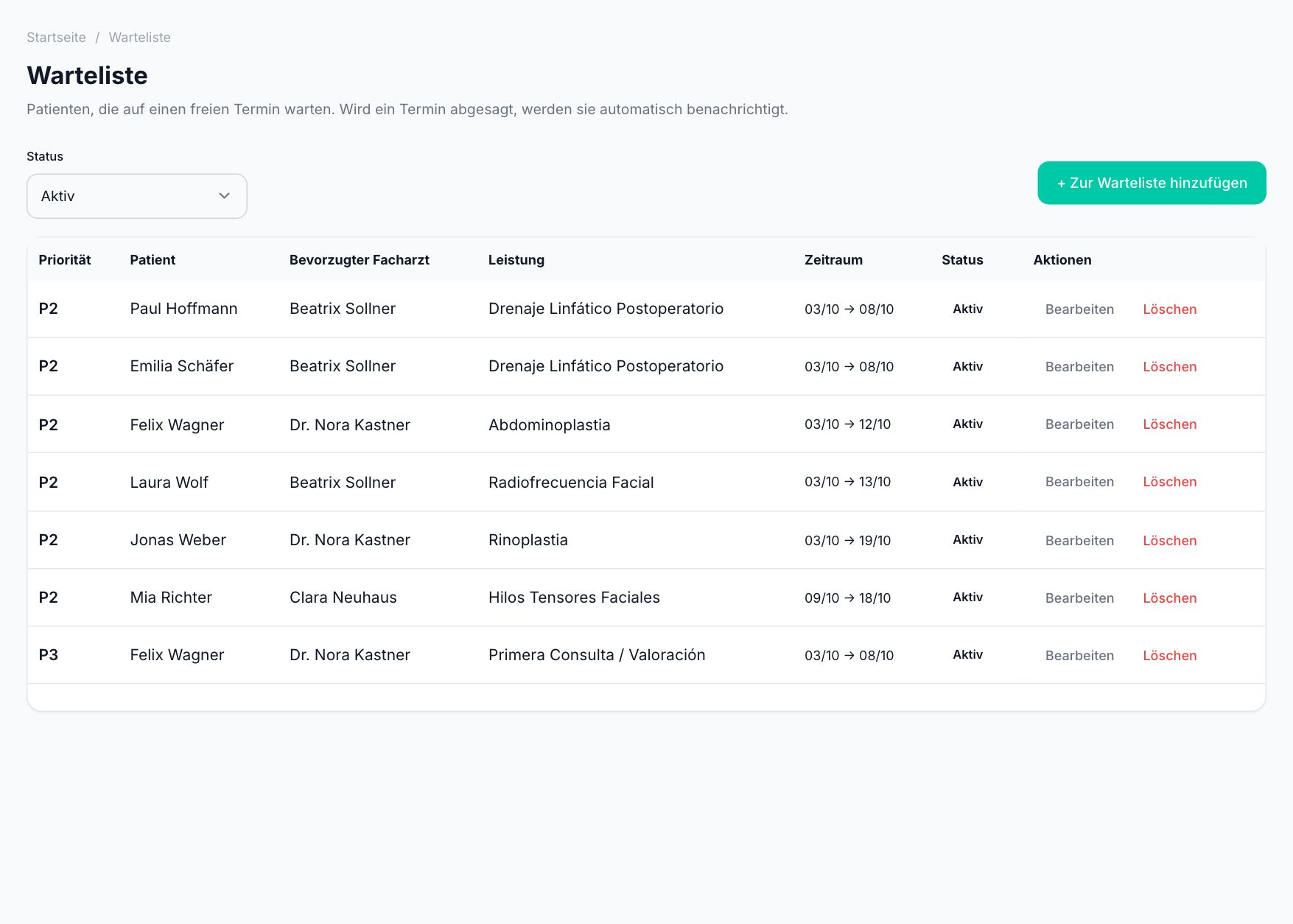Click the Patient column header
The width and height of the screenshot is (1293, 924).
click(x=153, y=260)
